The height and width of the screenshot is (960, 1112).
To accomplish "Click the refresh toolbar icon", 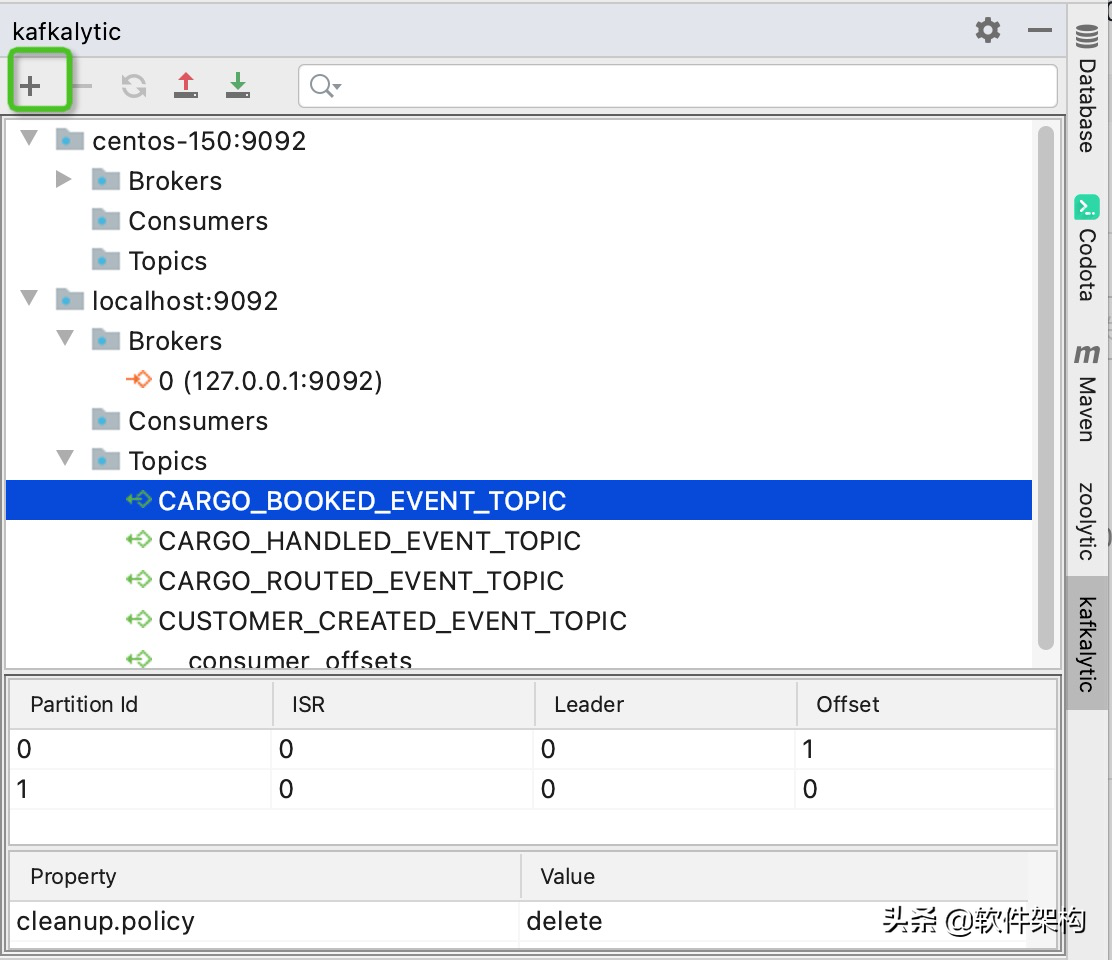I will point(134,86).
